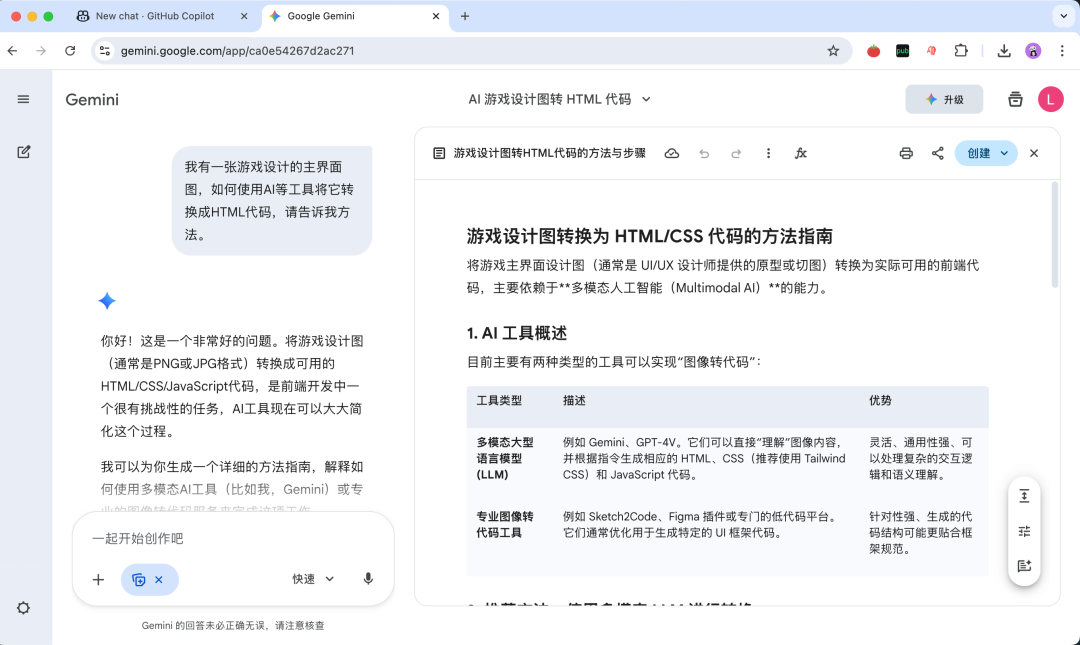The height and width of the screenshot is (645, 1080).
Task: Open Chrome three-dot menu
Action: point(1062,51)
